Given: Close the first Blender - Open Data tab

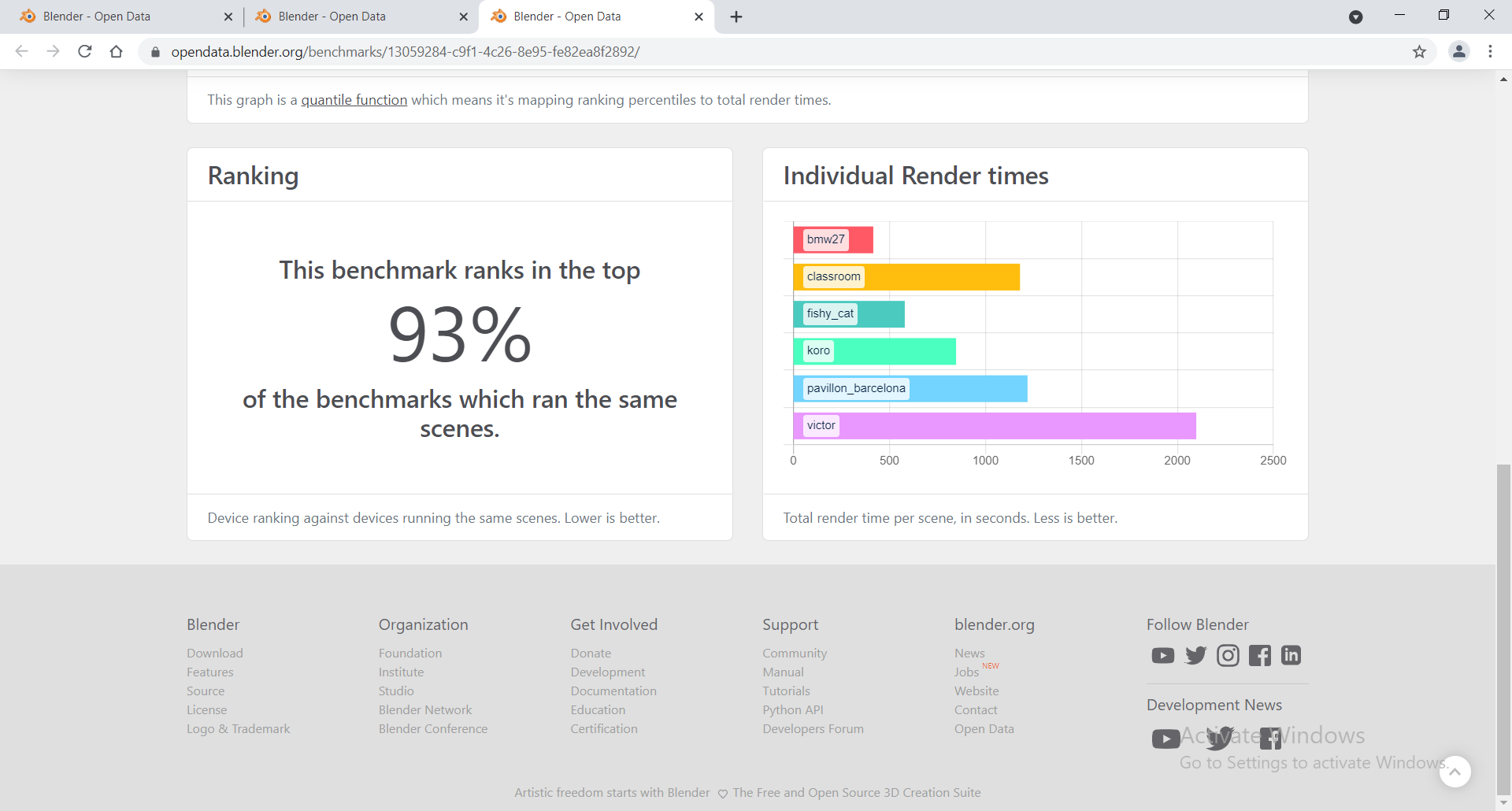Looking at the screenshot, I should tap(228, 17).
